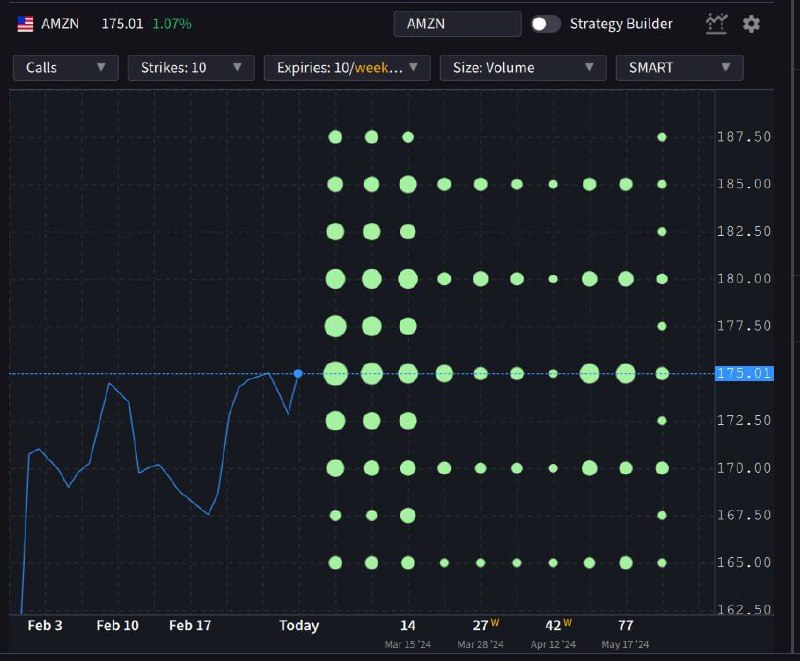Select the 14-day expiry bubble at 185.00 strike
Viewport: 800px width, 661px height.
coord(408,184)
